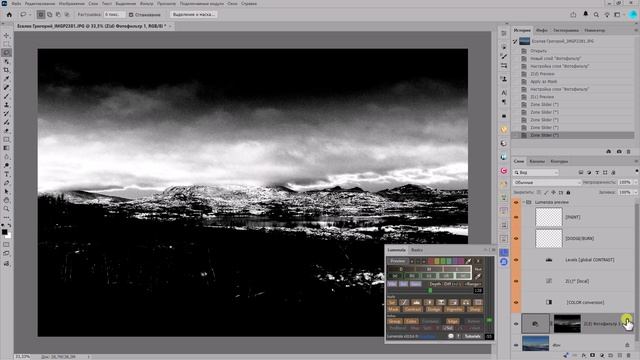This screenshot has height=360, width=640.
Task: Select the Crop tool
Action: 6,70
